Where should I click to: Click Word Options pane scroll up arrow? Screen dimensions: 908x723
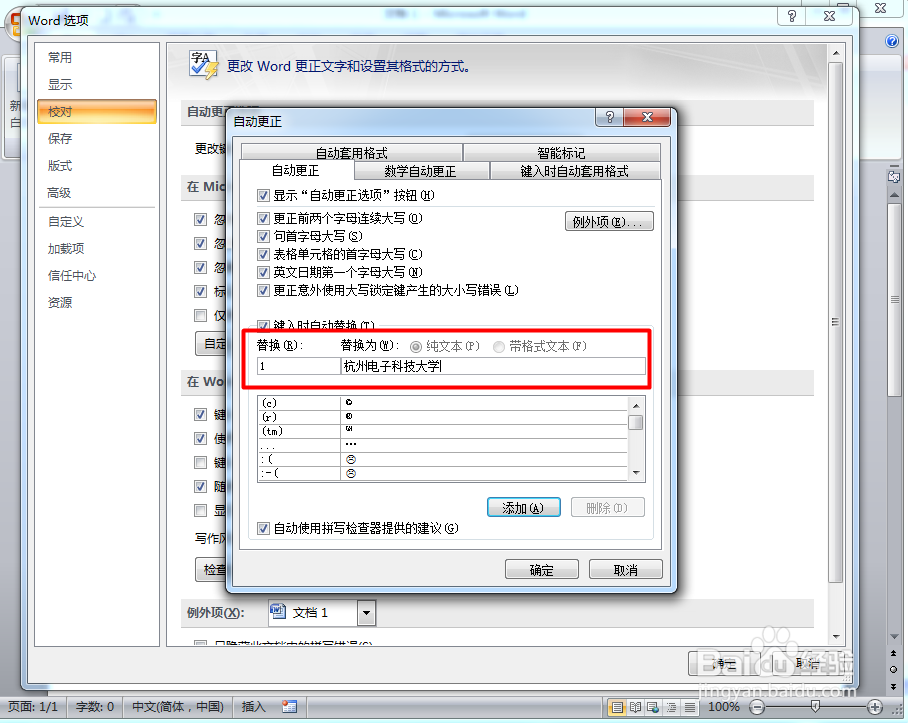(x=836, y=53)
